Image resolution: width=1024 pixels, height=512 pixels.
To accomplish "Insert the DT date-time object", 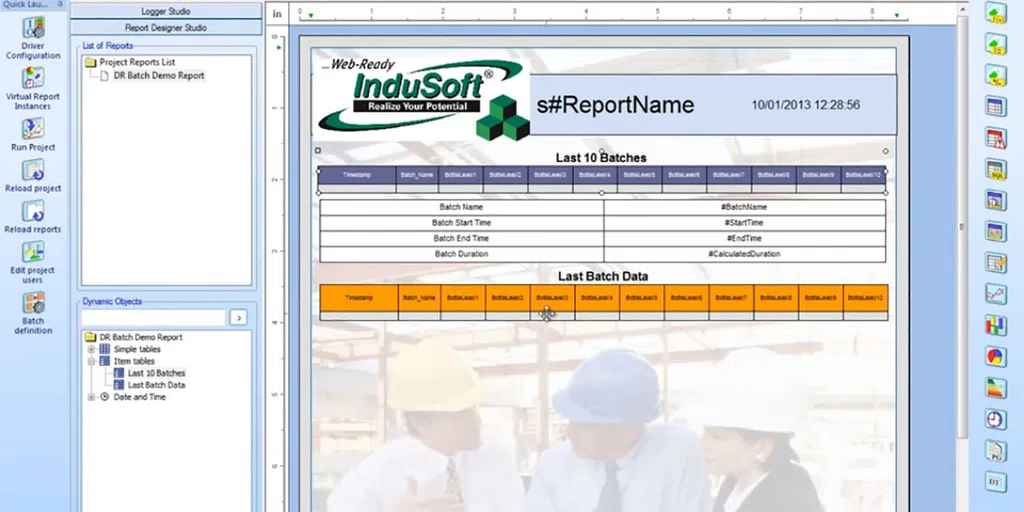I will pos(996,481).
